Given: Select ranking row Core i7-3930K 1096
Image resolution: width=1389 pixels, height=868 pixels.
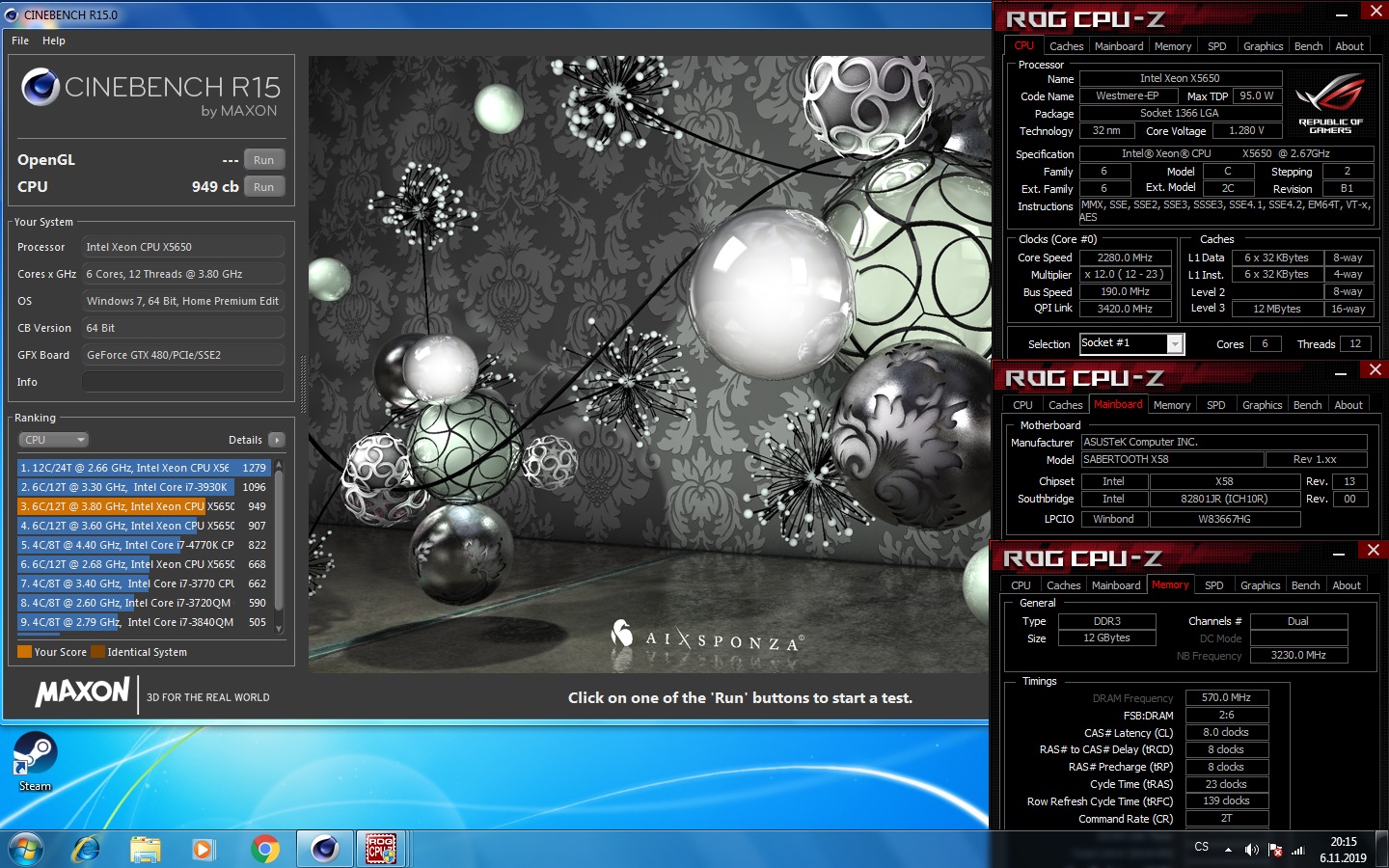Looking at the screenshot, I should click(x=144, y=487).
